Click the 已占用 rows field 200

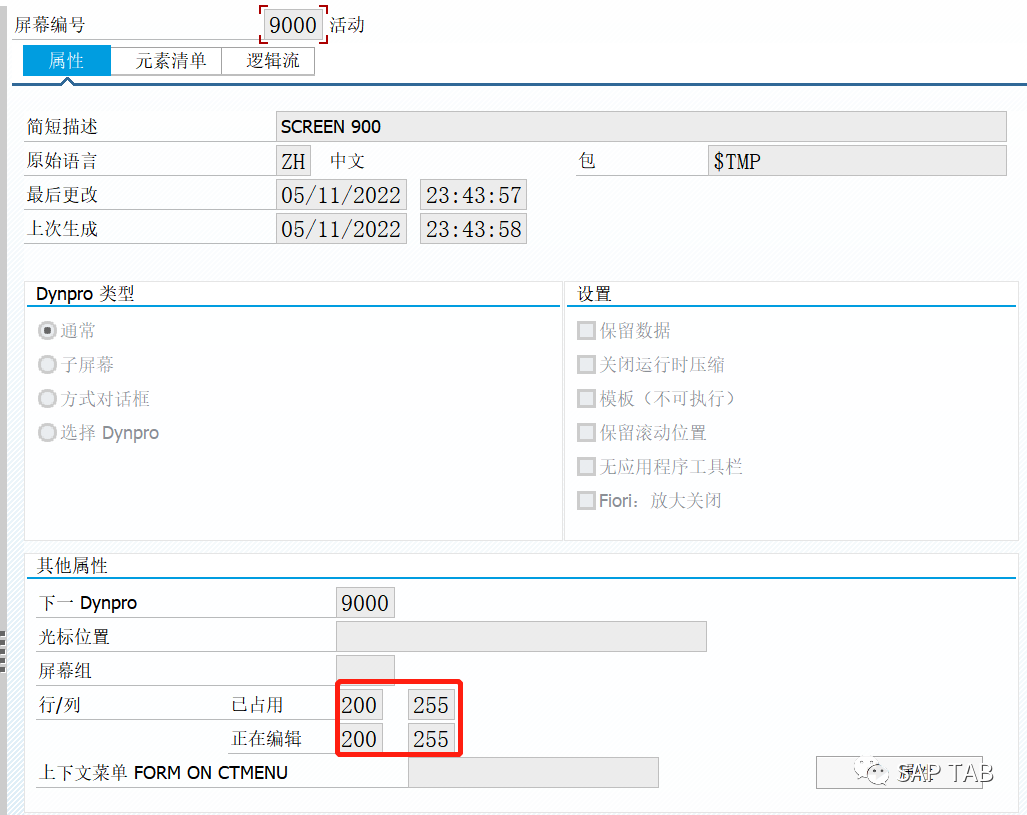(x=360, y=705)
